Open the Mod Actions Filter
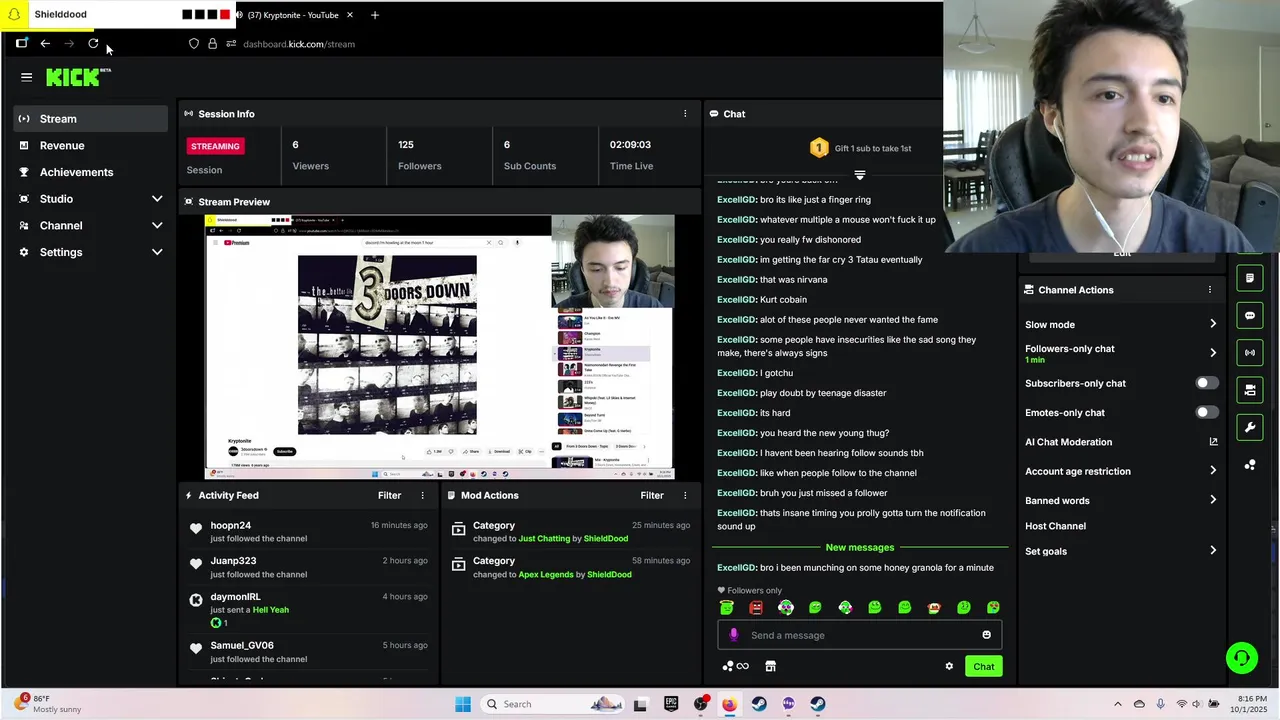 (x=652, y=495)
